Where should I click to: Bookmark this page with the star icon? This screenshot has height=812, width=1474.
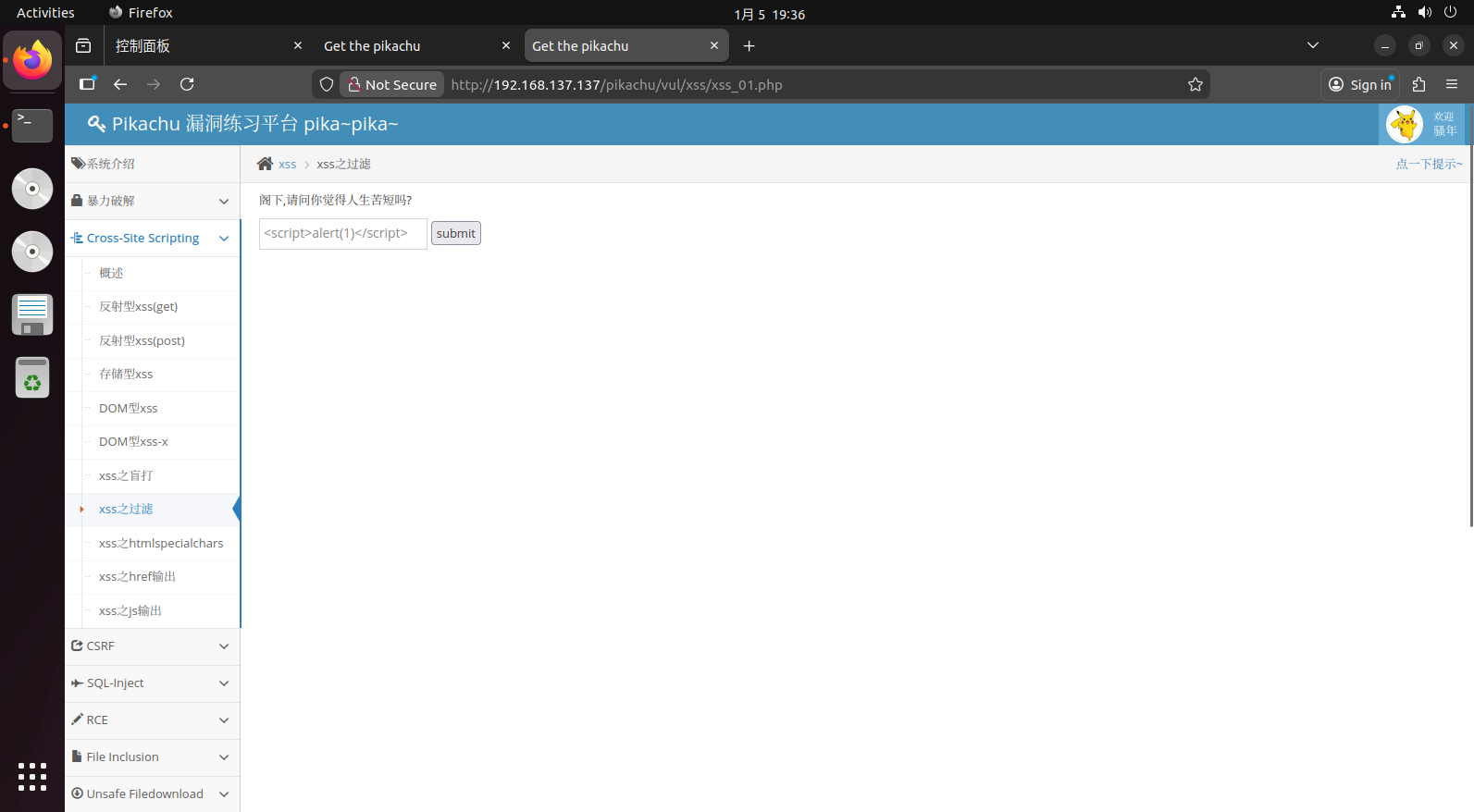1195,84
